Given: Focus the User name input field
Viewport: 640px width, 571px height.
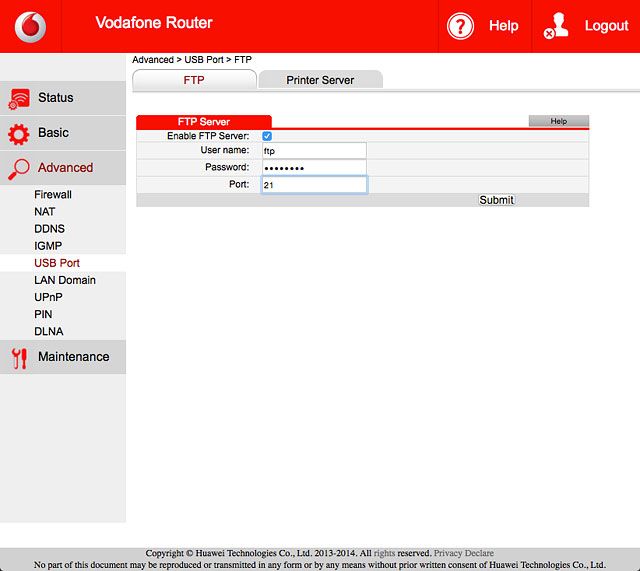Looking at the screenshot, I should click(x=314, y=151).
